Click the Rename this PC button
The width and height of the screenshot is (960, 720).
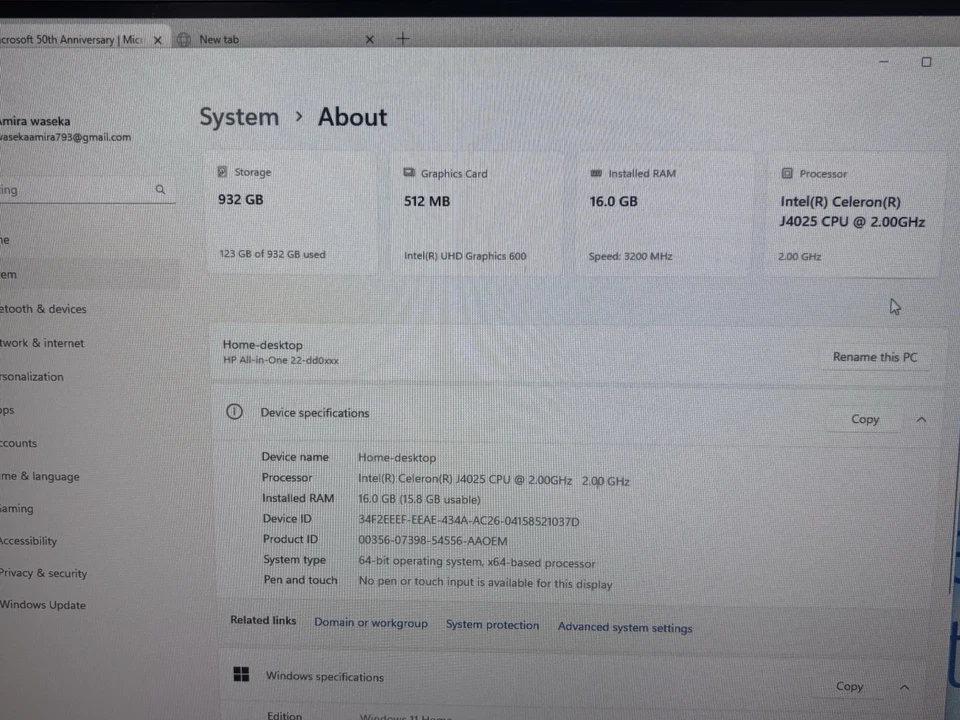click(875, 357)
